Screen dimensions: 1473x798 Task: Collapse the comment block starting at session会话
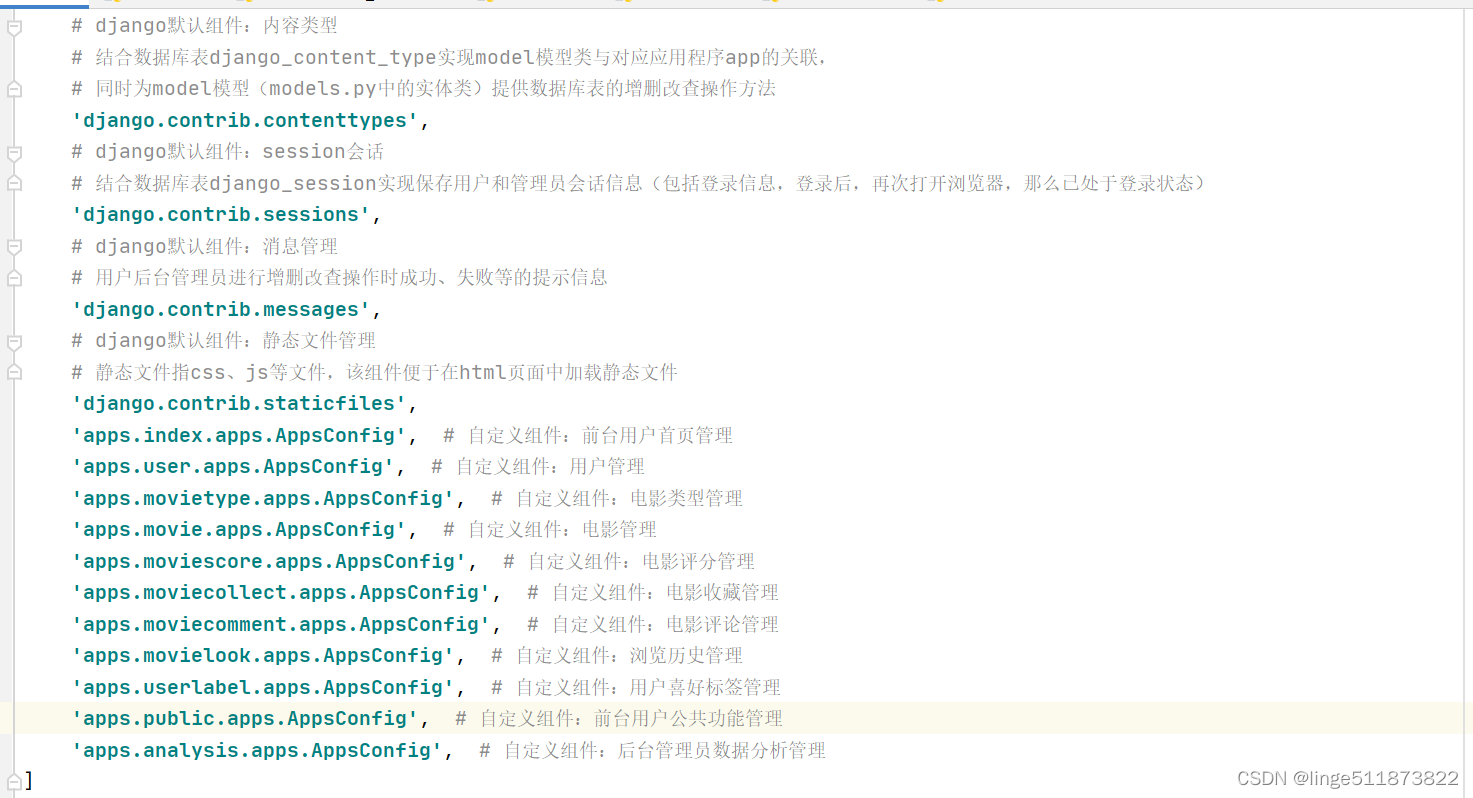click(14, 153)
